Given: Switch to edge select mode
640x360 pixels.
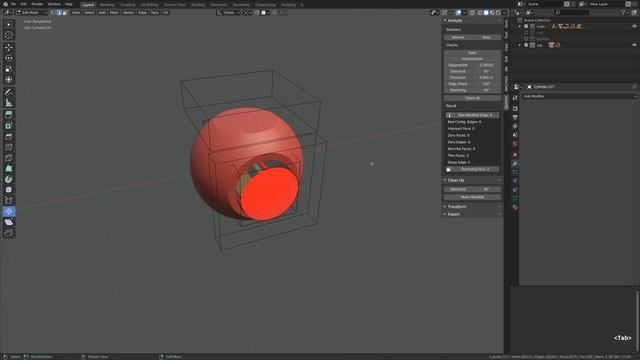Looking at the screenshot, I should tap(59, 13).
